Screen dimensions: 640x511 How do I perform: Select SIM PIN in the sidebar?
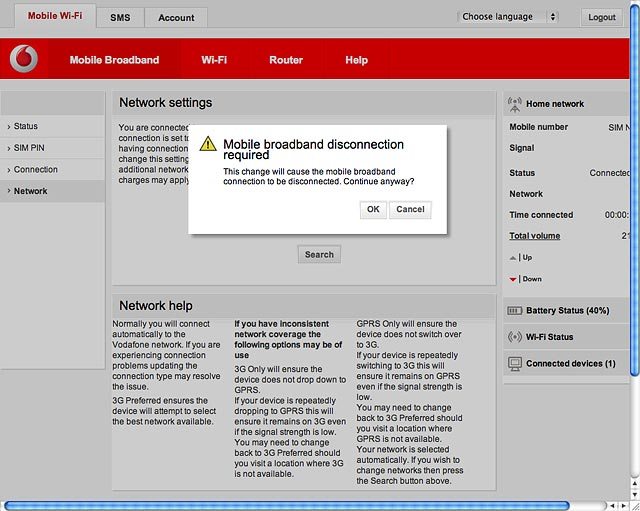tap(53, 148)
